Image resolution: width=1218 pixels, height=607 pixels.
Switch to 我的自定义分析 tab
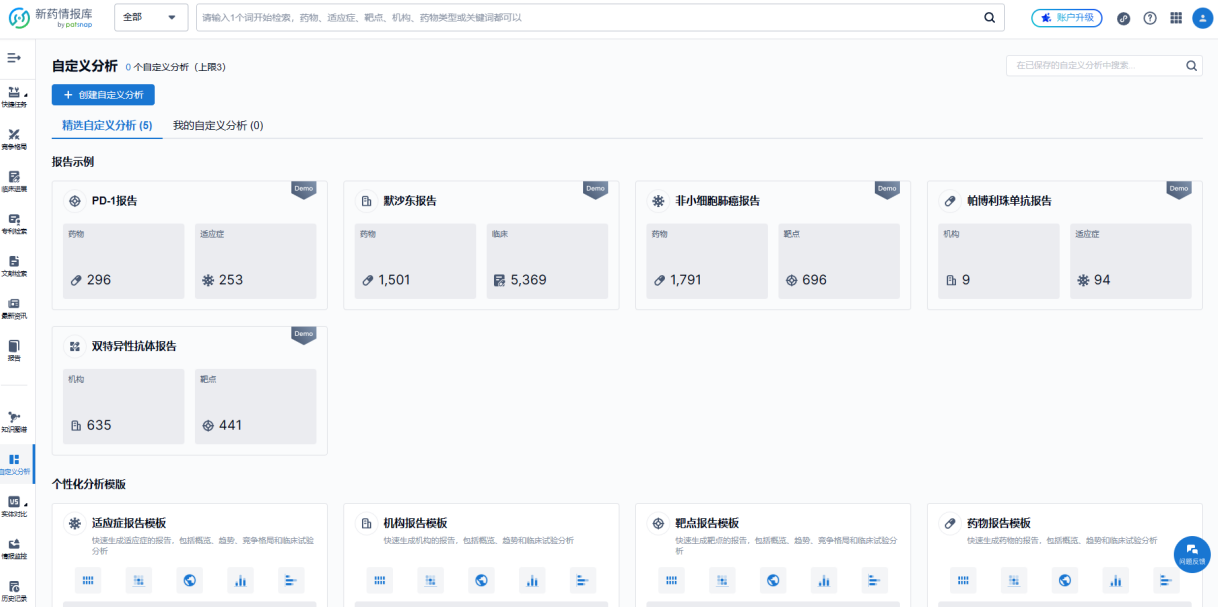tap(218, 126)
